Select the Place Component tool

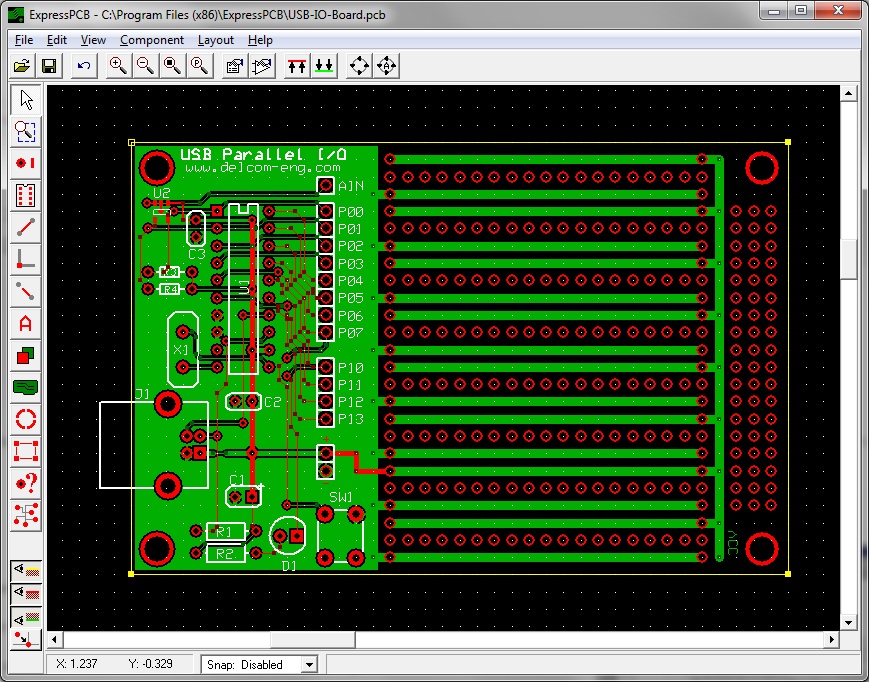(25, 196)
